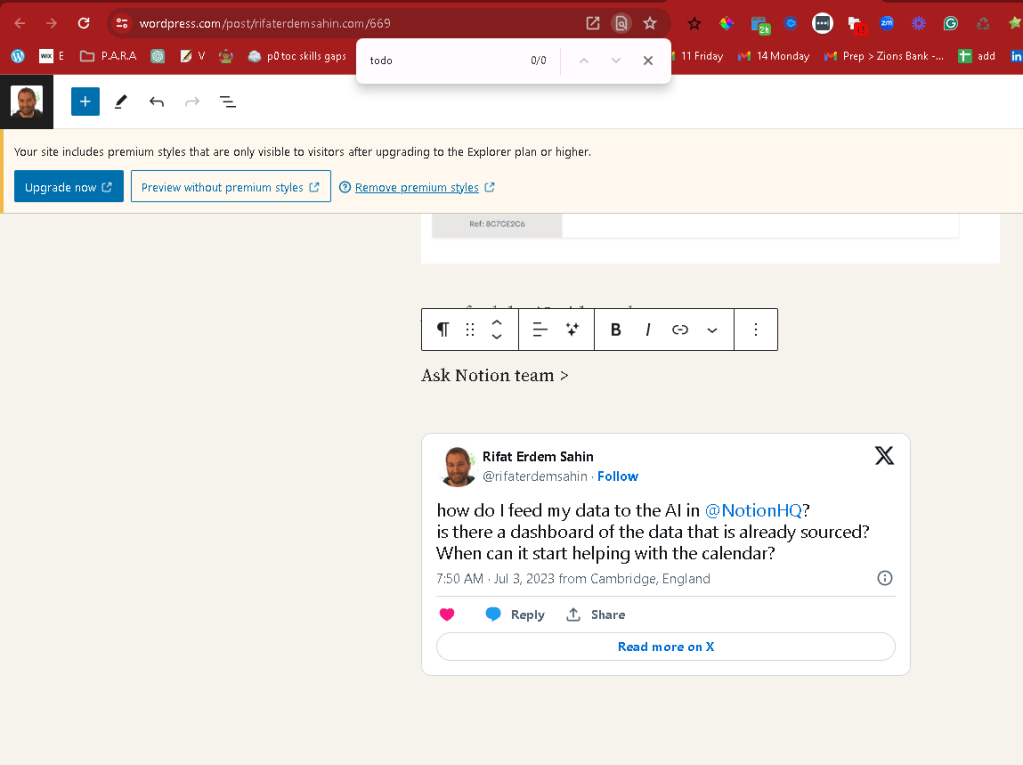Open 'Prep > Zions Bank' bookmark
Screen dimensions: 1023x765
coord(884,56)
